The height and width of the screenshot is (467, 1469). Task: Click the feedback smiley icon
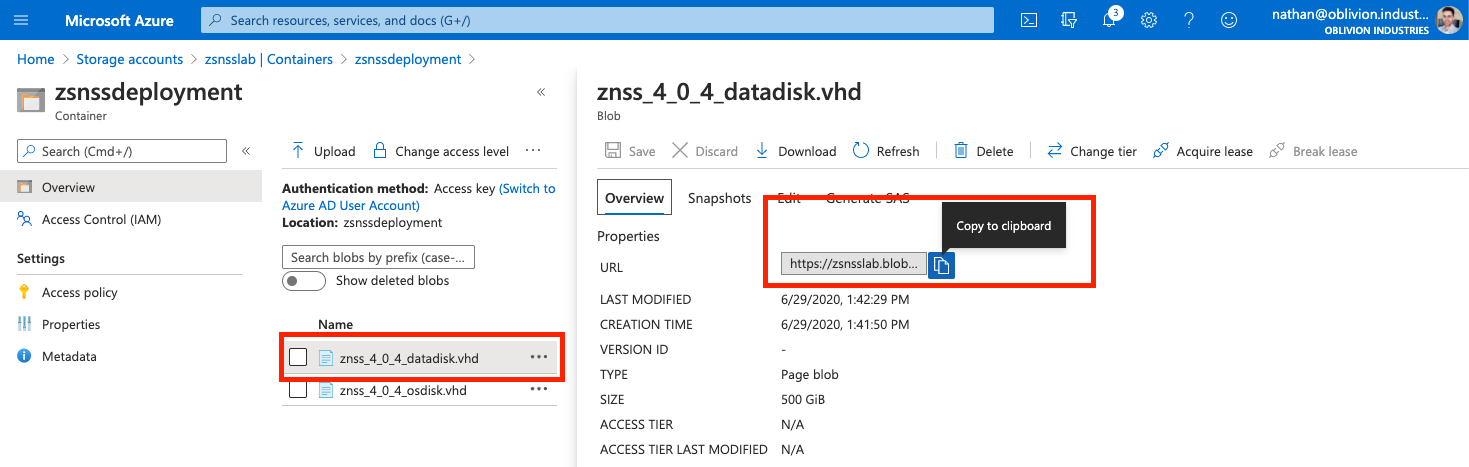pos(1229,20)
